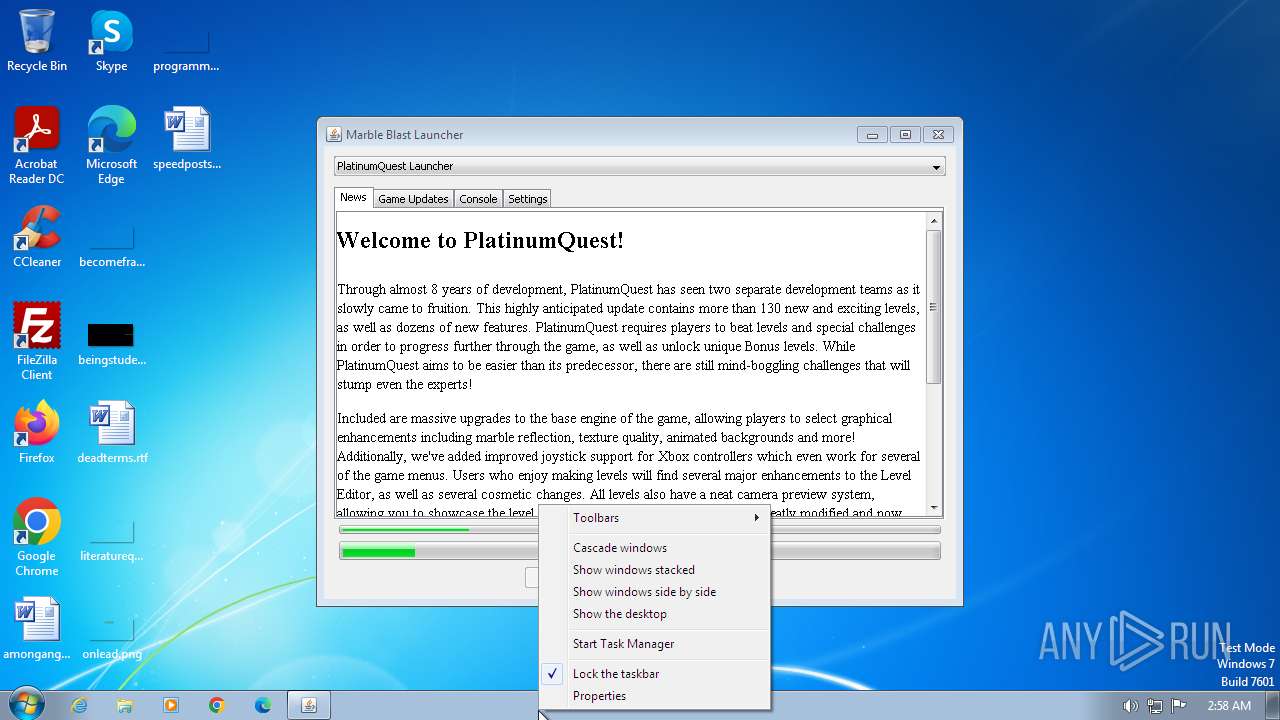Click the volume speaker tray icon
1280x720 pixels.
(1130, 705)
